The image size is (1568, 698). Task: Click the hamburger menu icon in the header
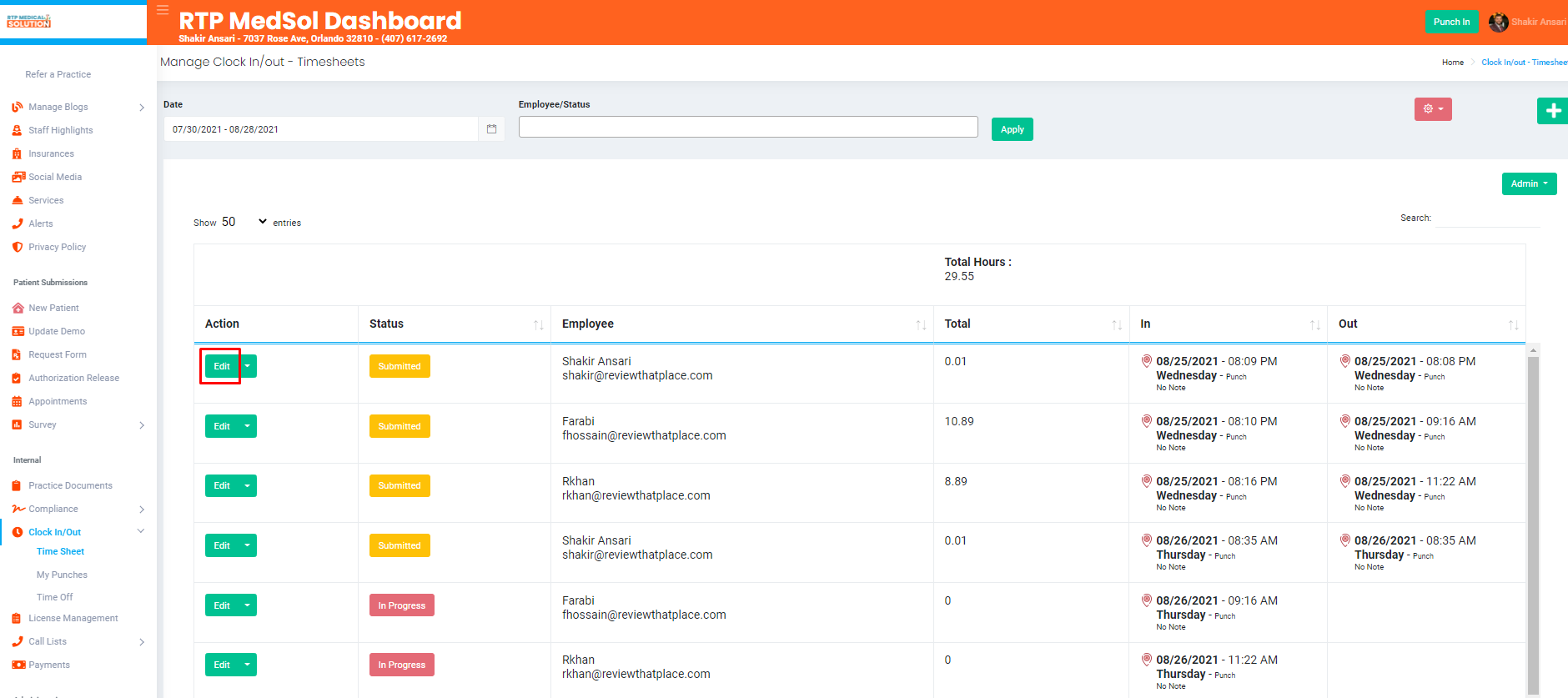pos(163,11)
